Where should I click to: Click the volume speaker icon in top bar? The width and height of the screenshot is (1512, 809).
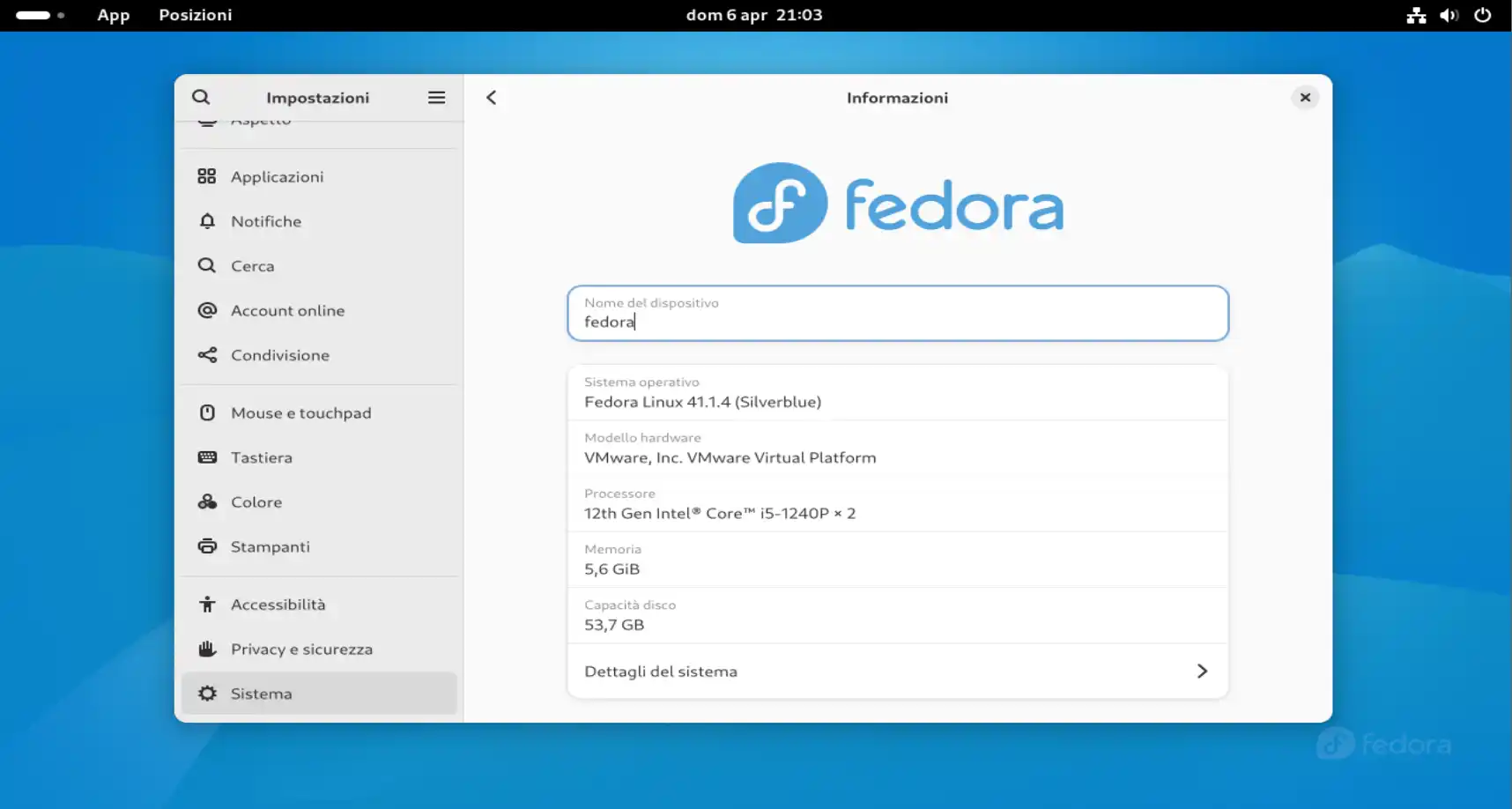point(1449,15)
